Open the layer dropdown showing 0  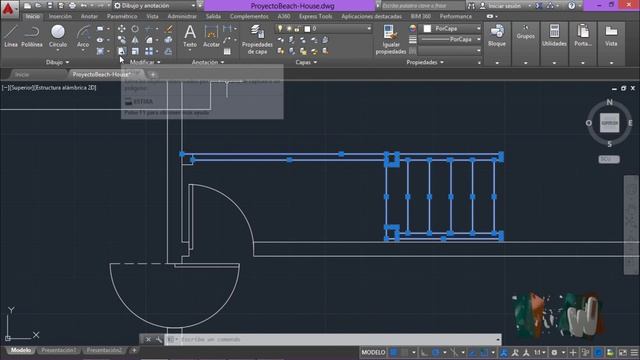(x=324, y=29)
